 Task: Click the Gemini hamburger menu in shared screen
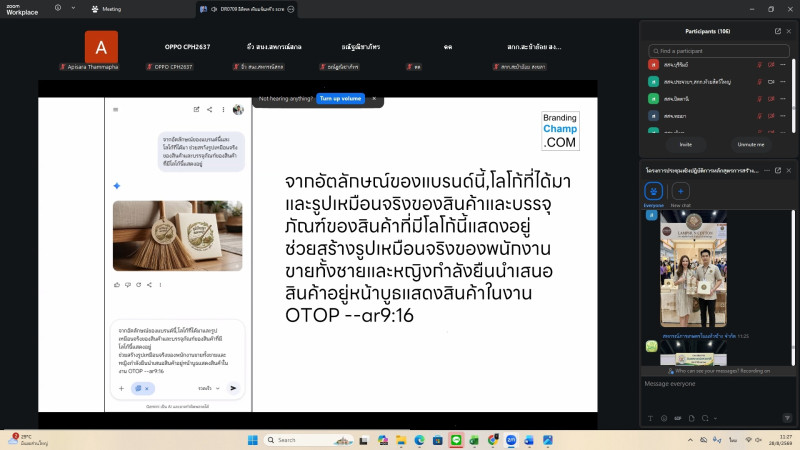[116, 110]
